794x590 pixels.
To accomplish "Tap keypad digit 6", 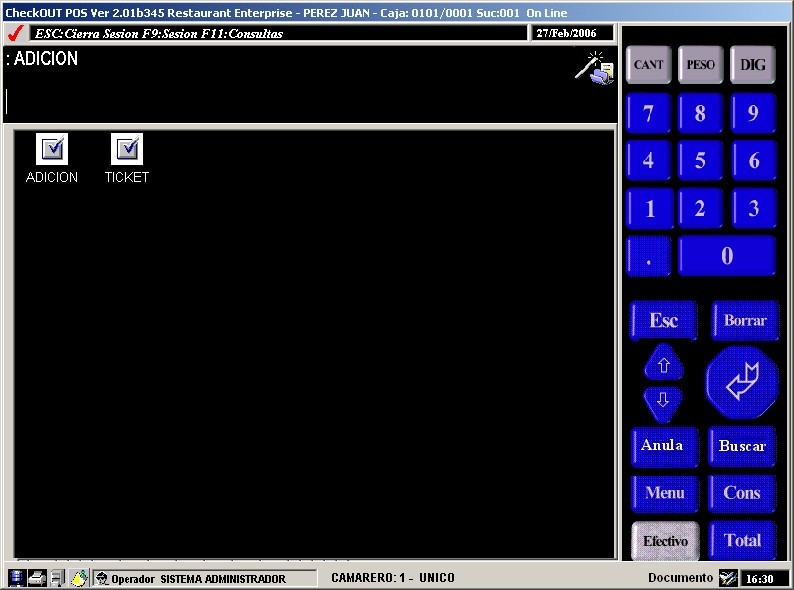I will (x=753, y=161).
